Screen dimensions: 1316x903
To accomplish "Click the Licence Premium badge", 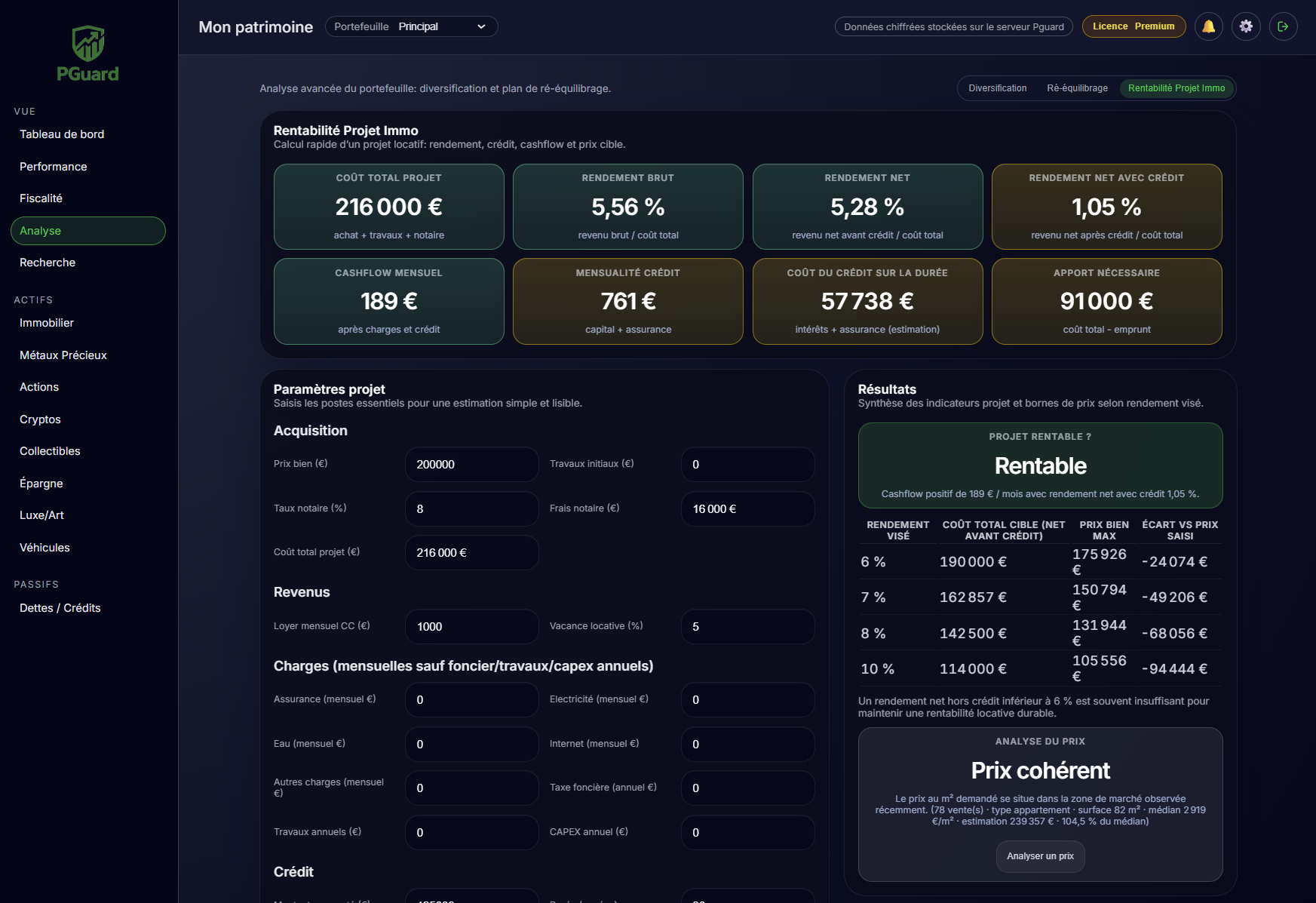I will (1133, 26).
